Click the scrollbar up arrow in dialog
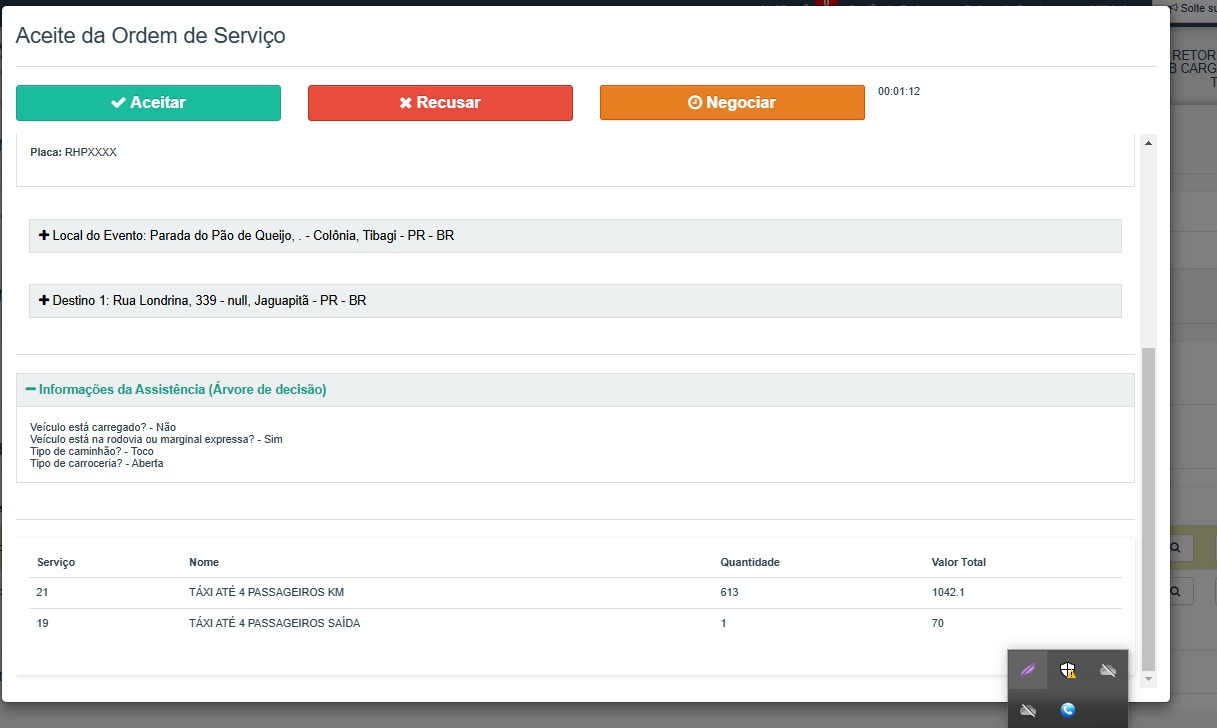The image size is (1217, 728). tap(1148, 144)
